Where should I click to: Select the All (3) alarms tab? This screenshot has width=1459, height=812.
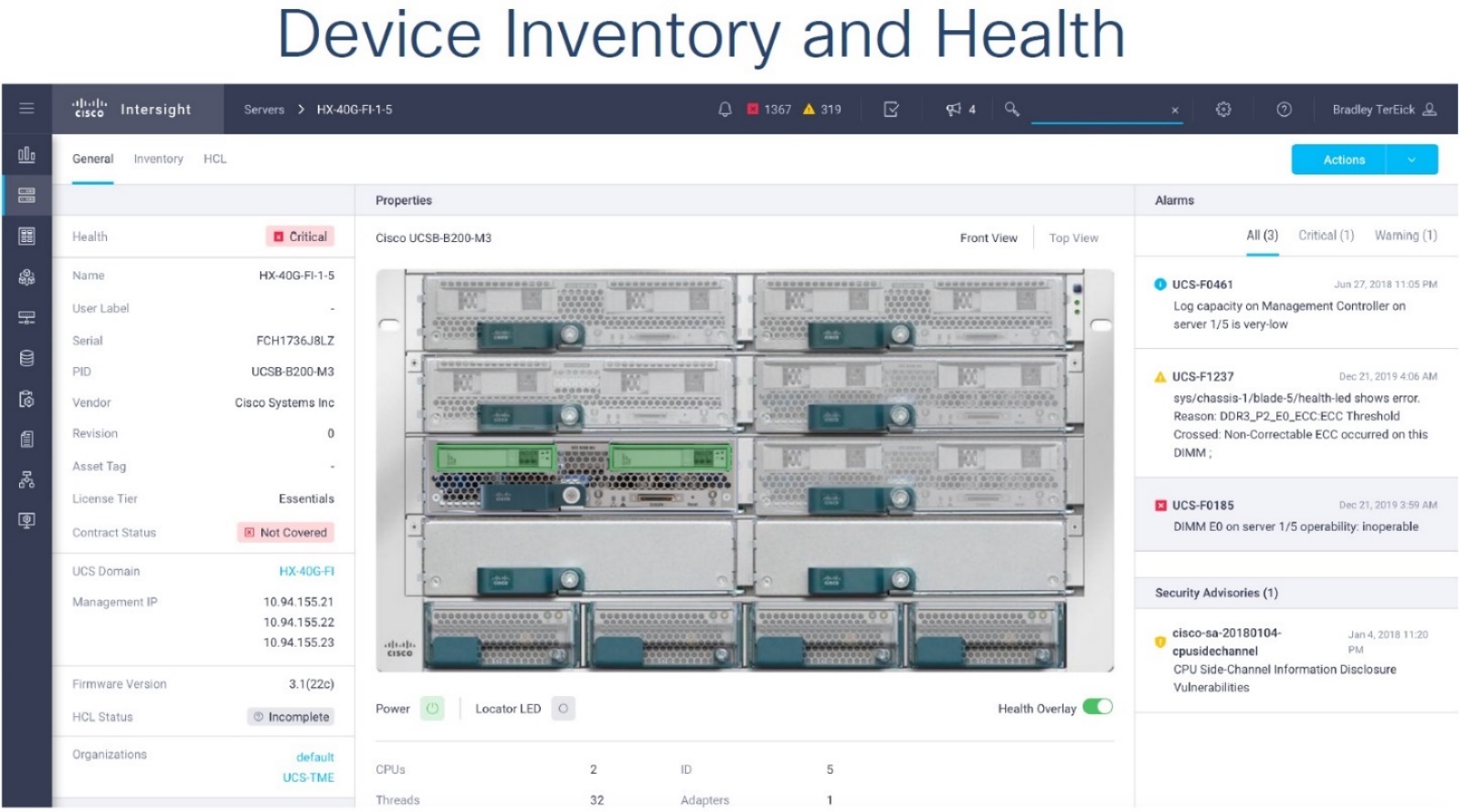1263,236
